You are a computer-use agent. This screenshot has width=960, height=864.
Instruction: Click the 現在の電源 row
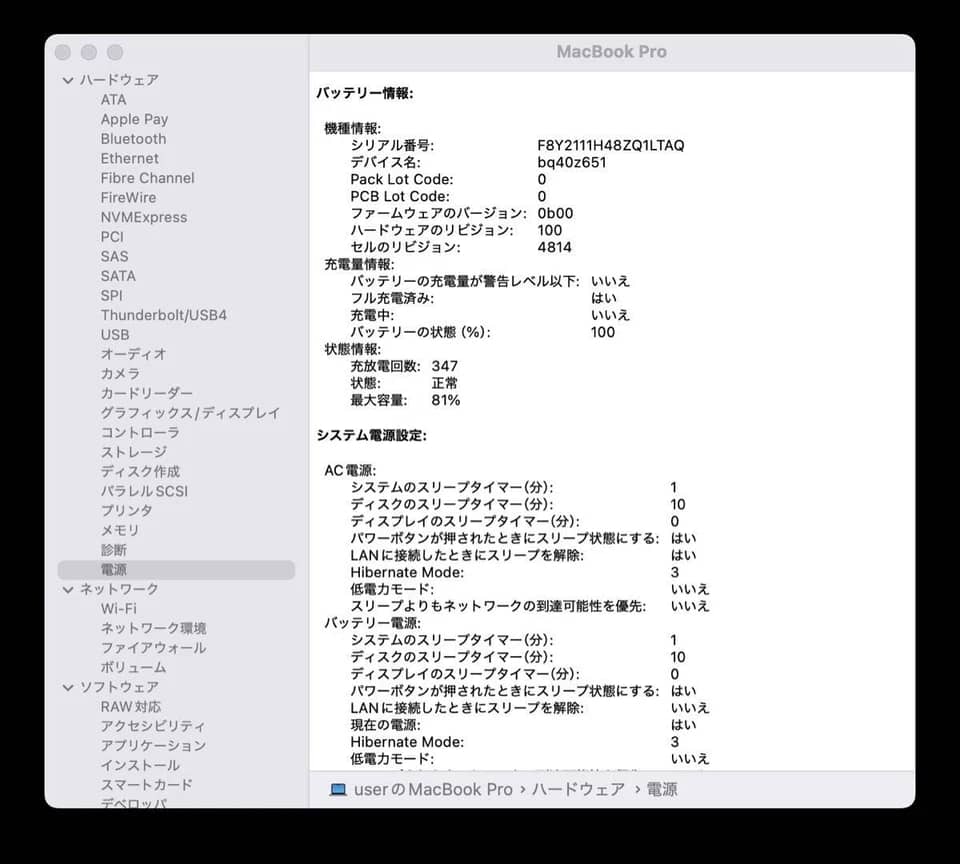[x=523, y=725]
